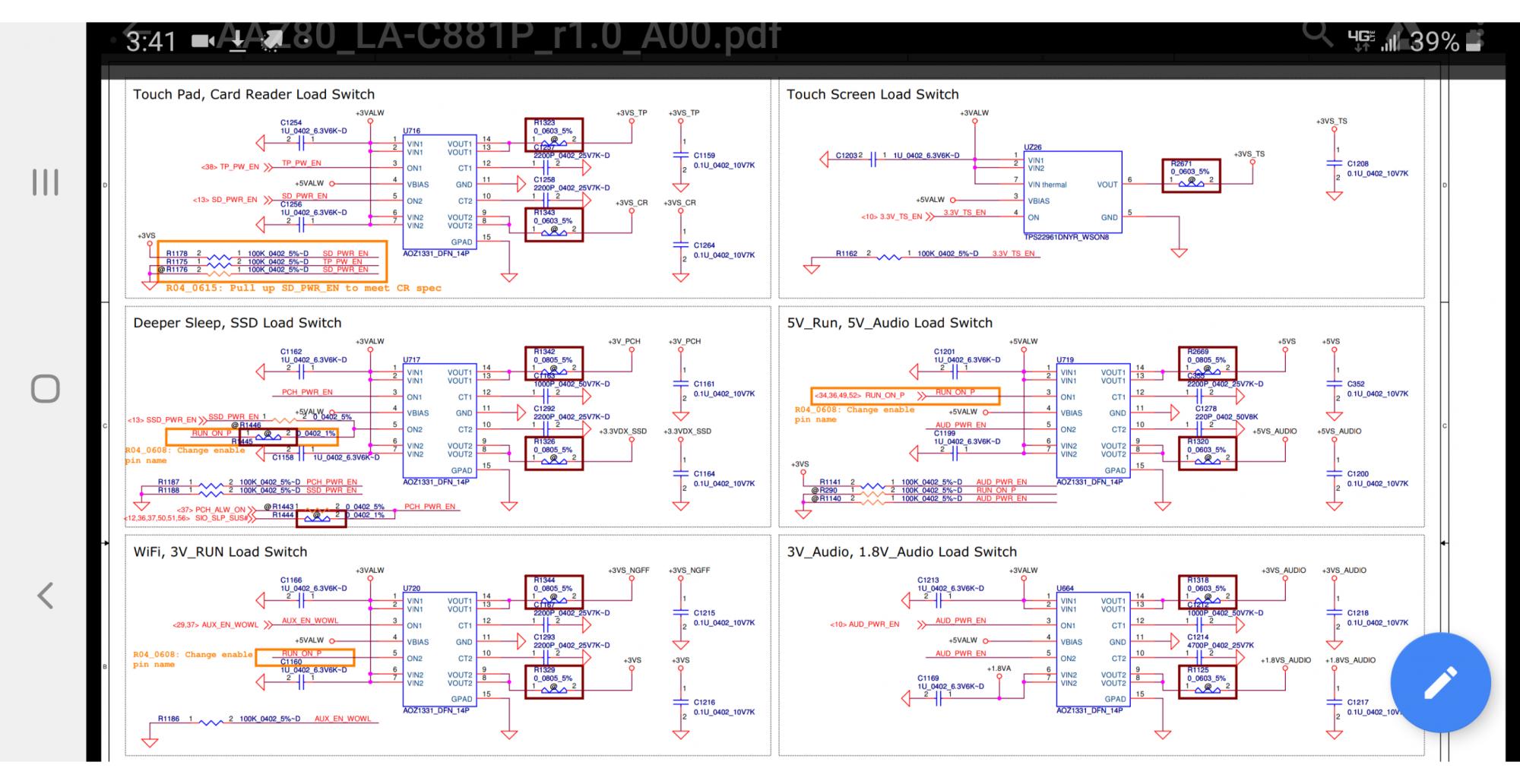Viewport: 1520px width, 784px height.
Task: Select '3V_Audio, 1.8V_Audio Load Switch' heading
Action: pyautogui.click(x=901, y=552)
